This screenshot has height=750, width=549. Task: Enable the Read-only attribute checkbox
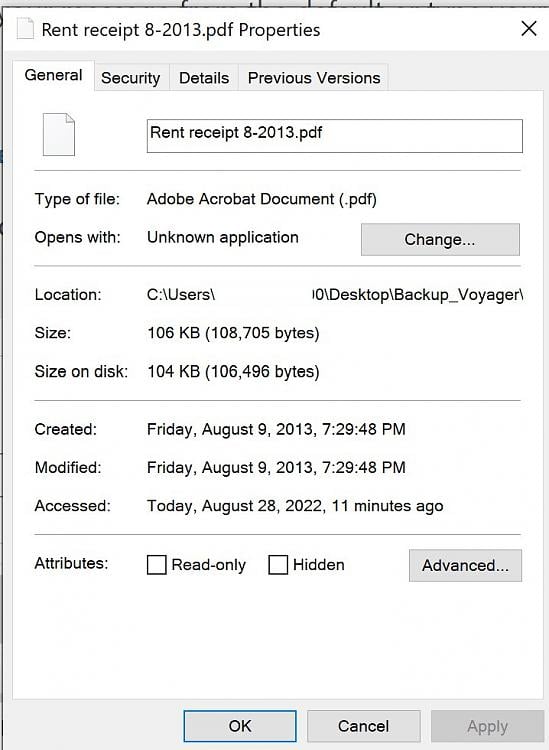pos(156,565)
